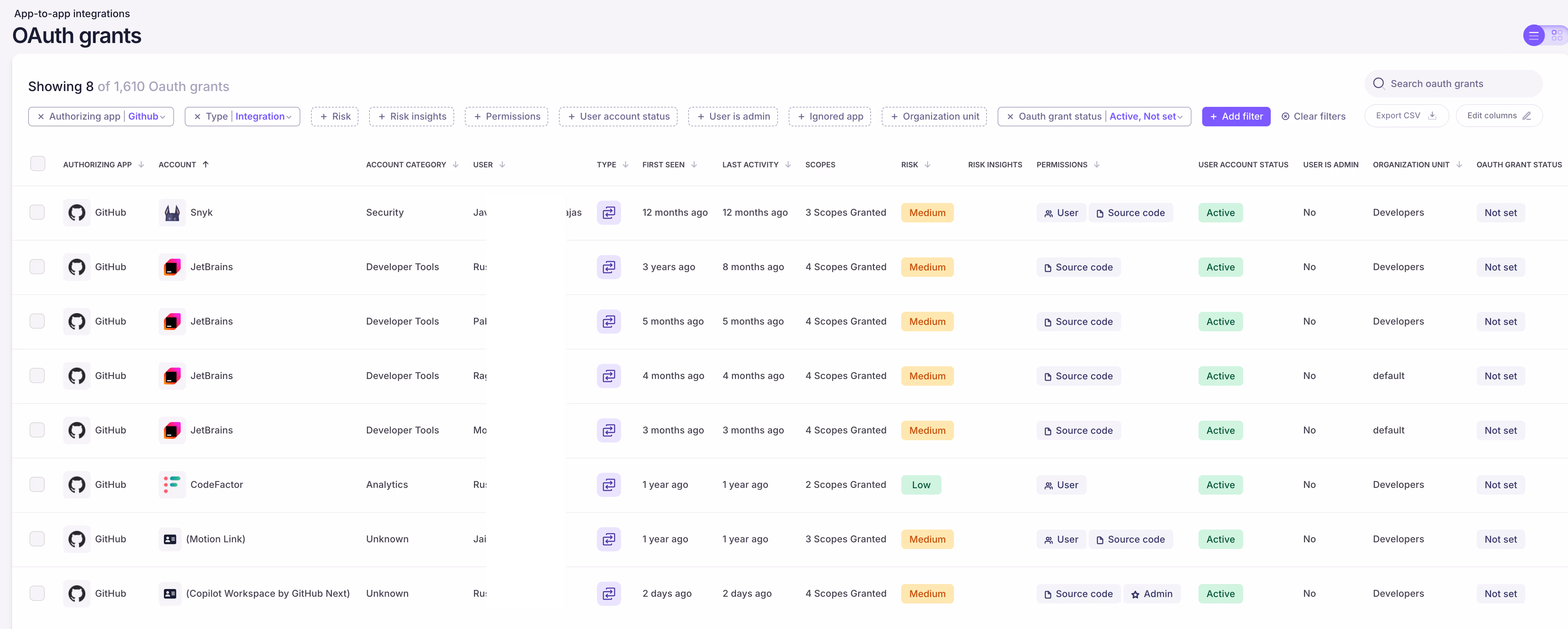The width and height of the screenshot is (1568, 629).
Task: Click integration type icon in 3 years ago row
Action: tap(609, 267)
